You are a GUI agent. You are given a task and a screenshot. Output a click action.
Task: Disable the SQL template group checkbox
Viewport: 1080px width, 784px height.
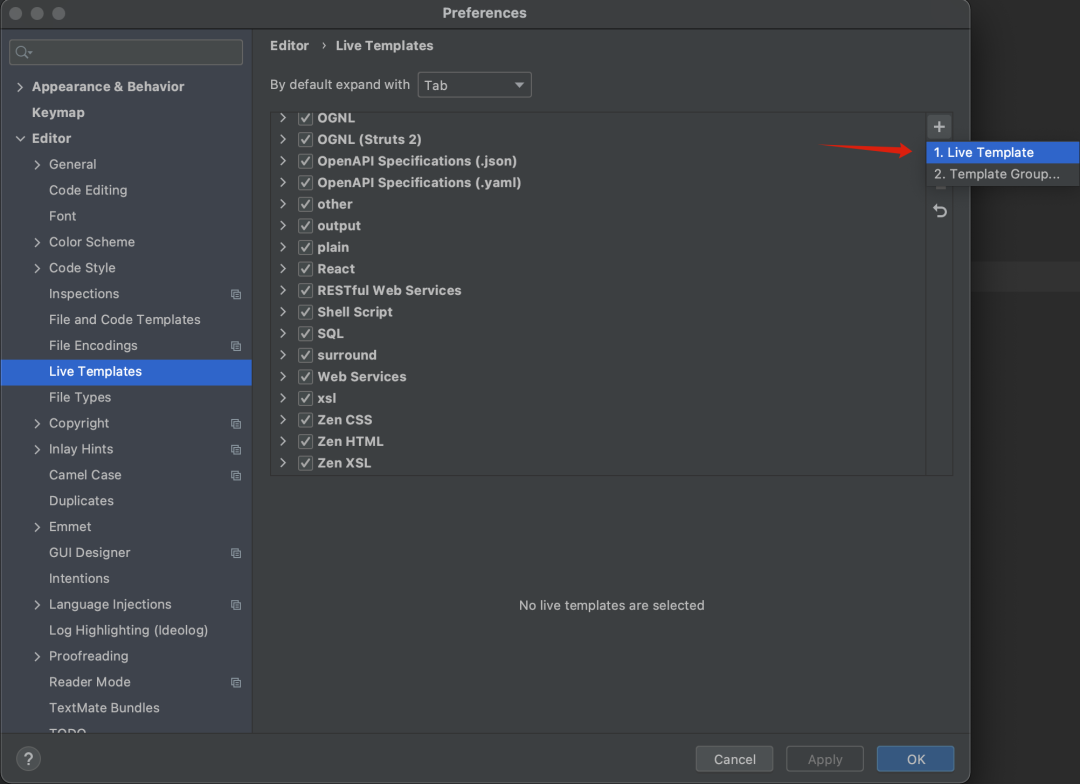[x=305, y=333]
